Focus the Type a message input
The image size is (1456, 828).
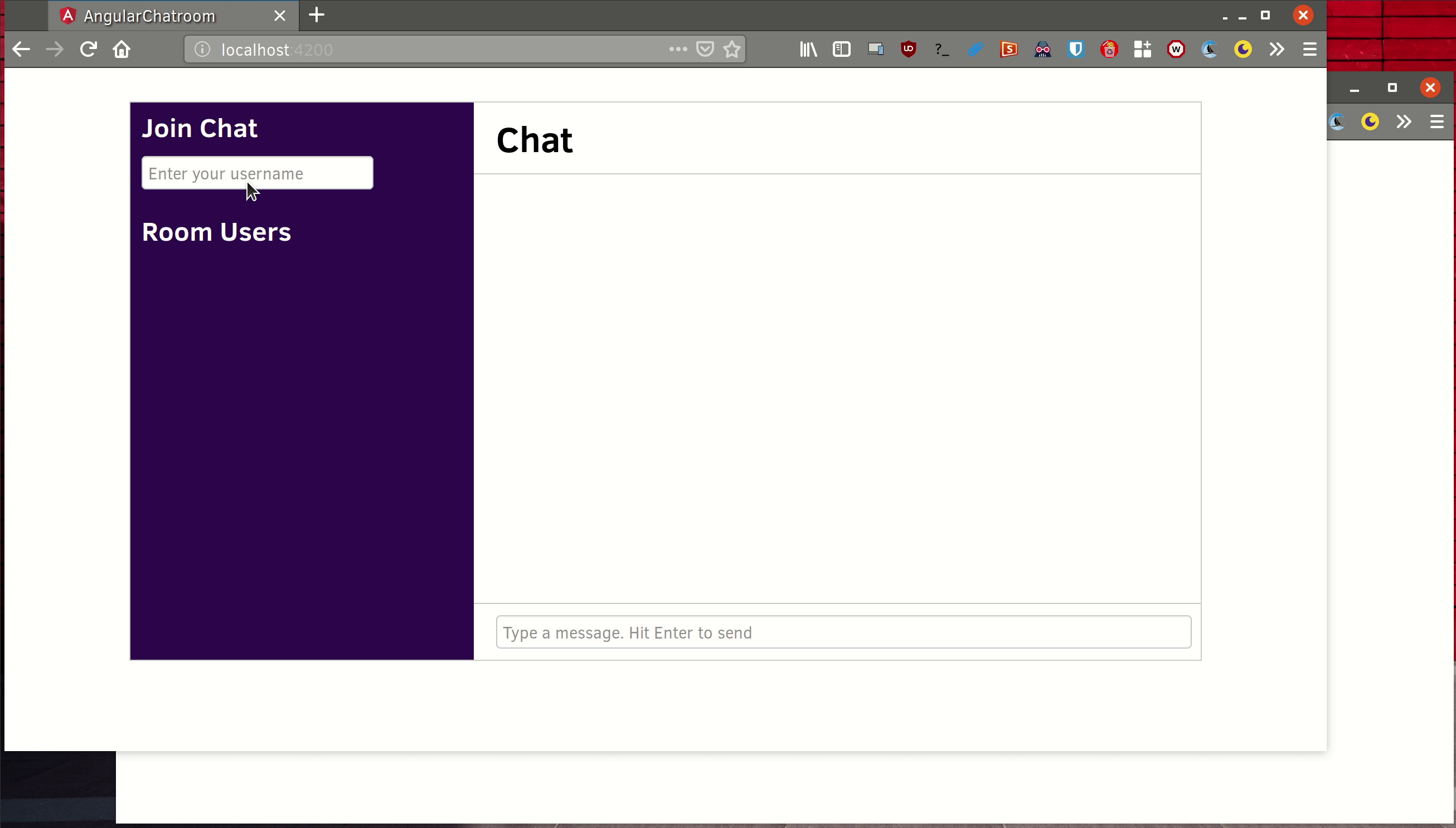(843, 632)
